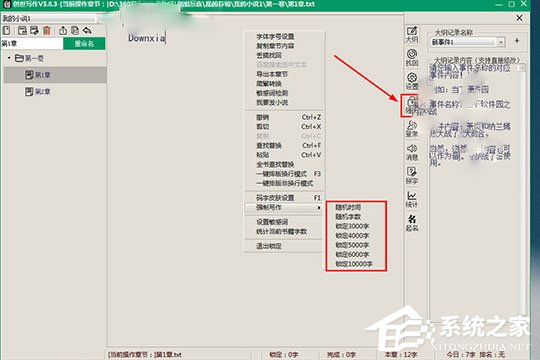Open the 大纲 outline sidebar icon
Viewport: 540px width, 360px height.
tap(412, 35)
